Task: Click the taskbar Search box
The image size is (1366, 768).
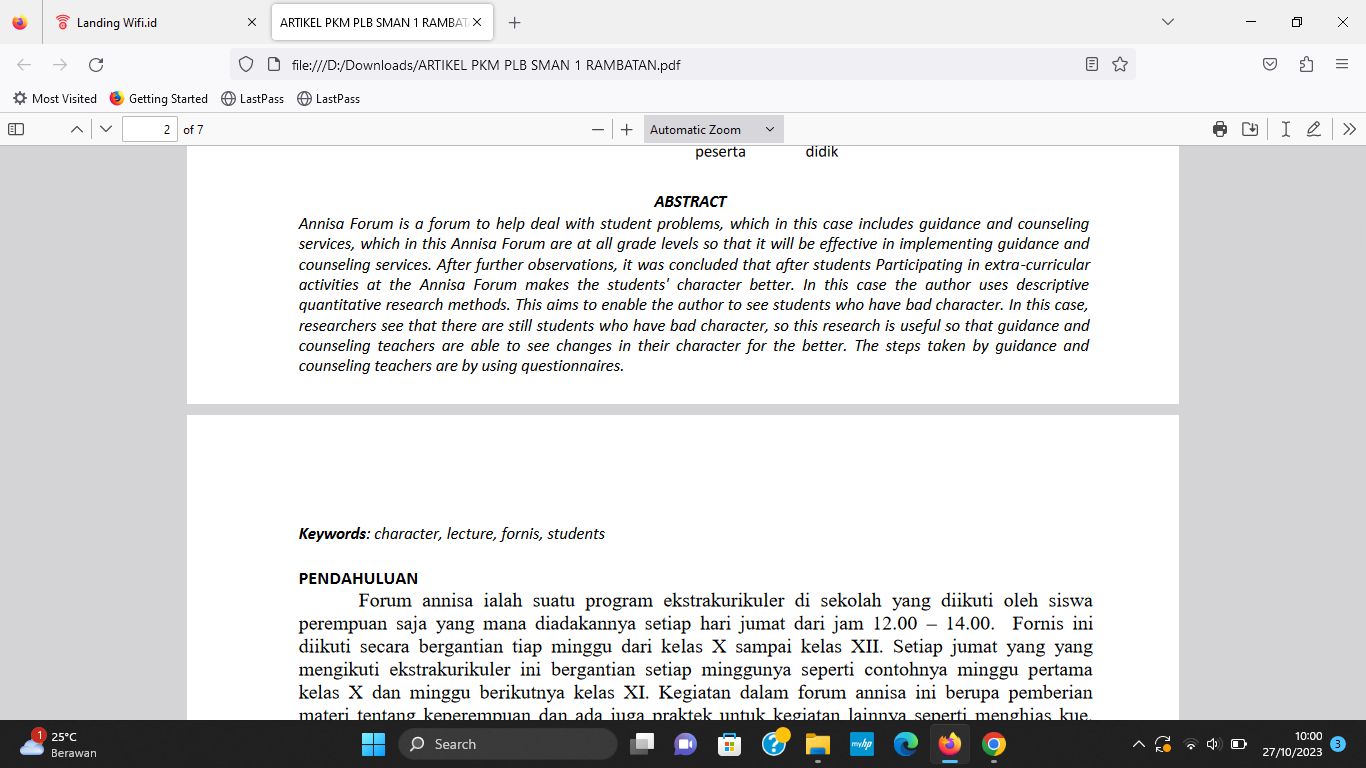Action: (x=508, y=744)
